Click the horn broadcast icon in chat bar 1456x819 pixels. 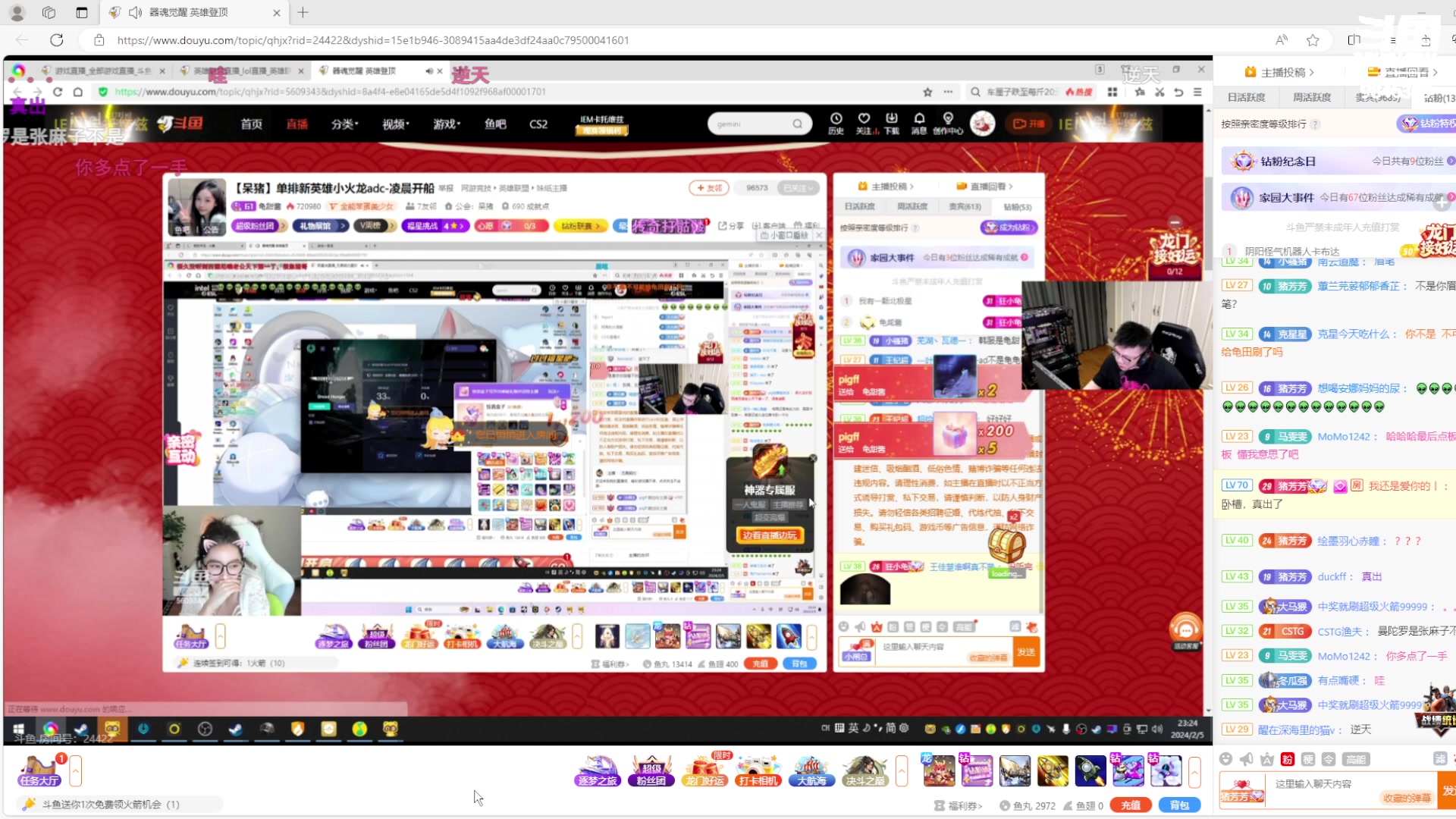tap(1246, 759)
